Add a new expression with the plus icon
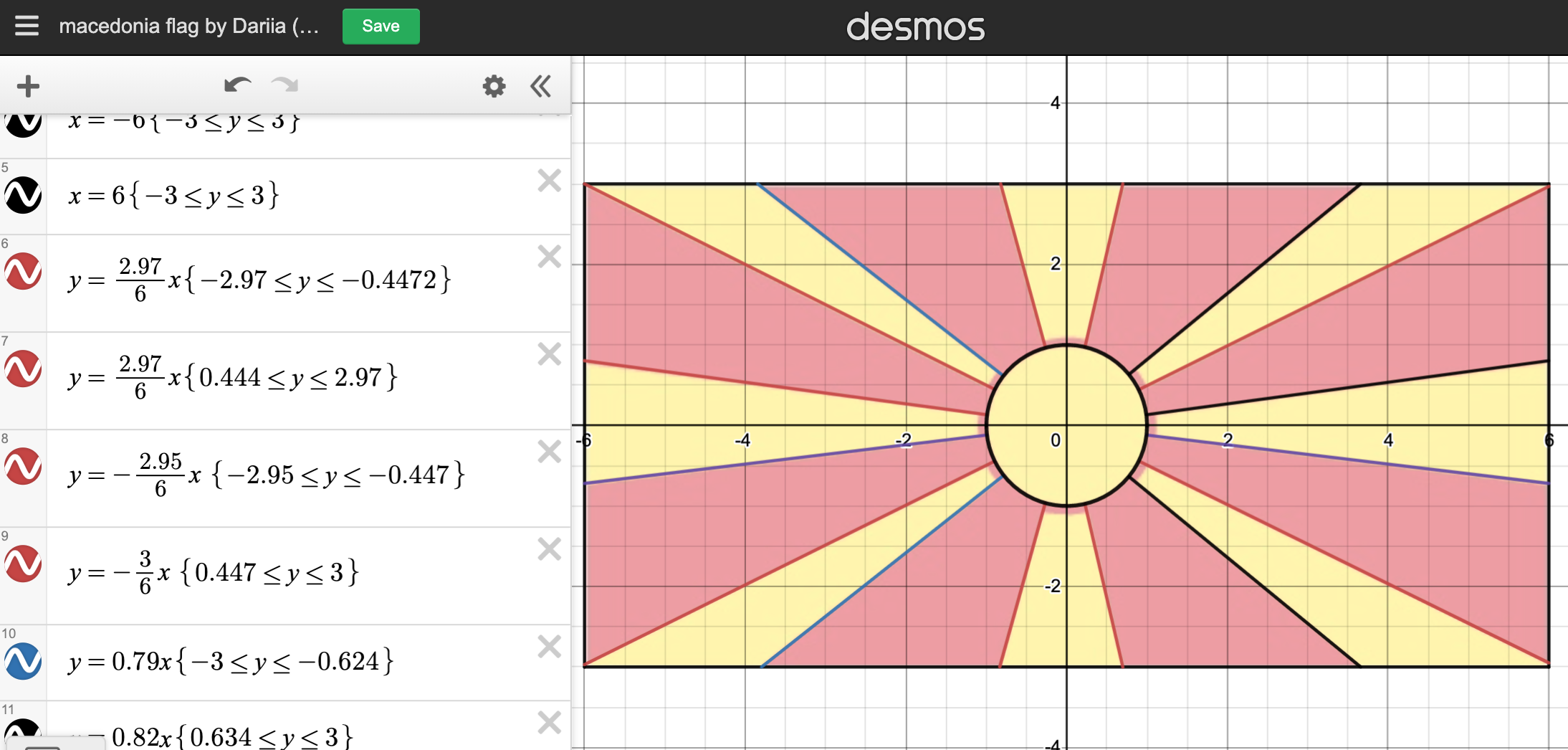This screenshot has width=1568, height=750. pyautogui.click(x=29, y=85)
